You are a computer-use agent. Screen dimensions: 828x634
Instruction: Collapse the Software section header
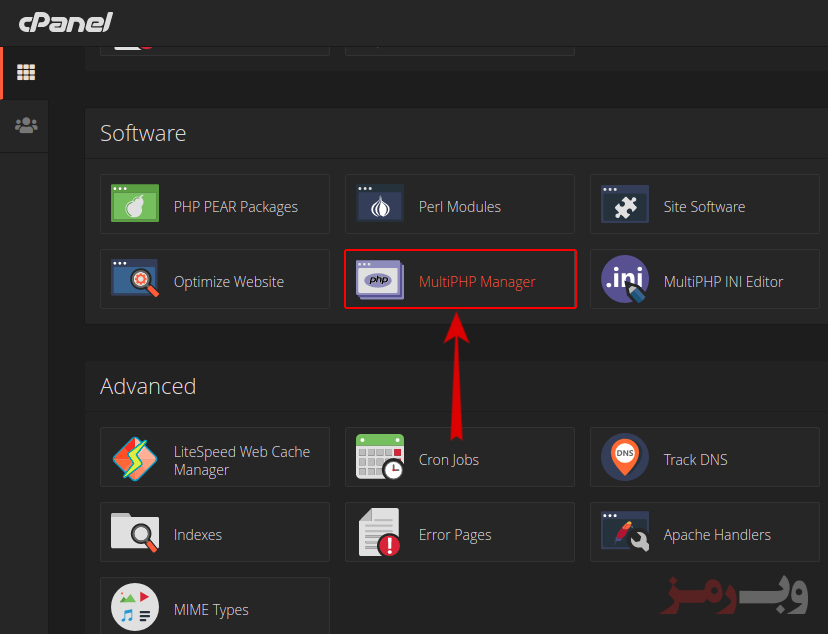coord(456,133)
